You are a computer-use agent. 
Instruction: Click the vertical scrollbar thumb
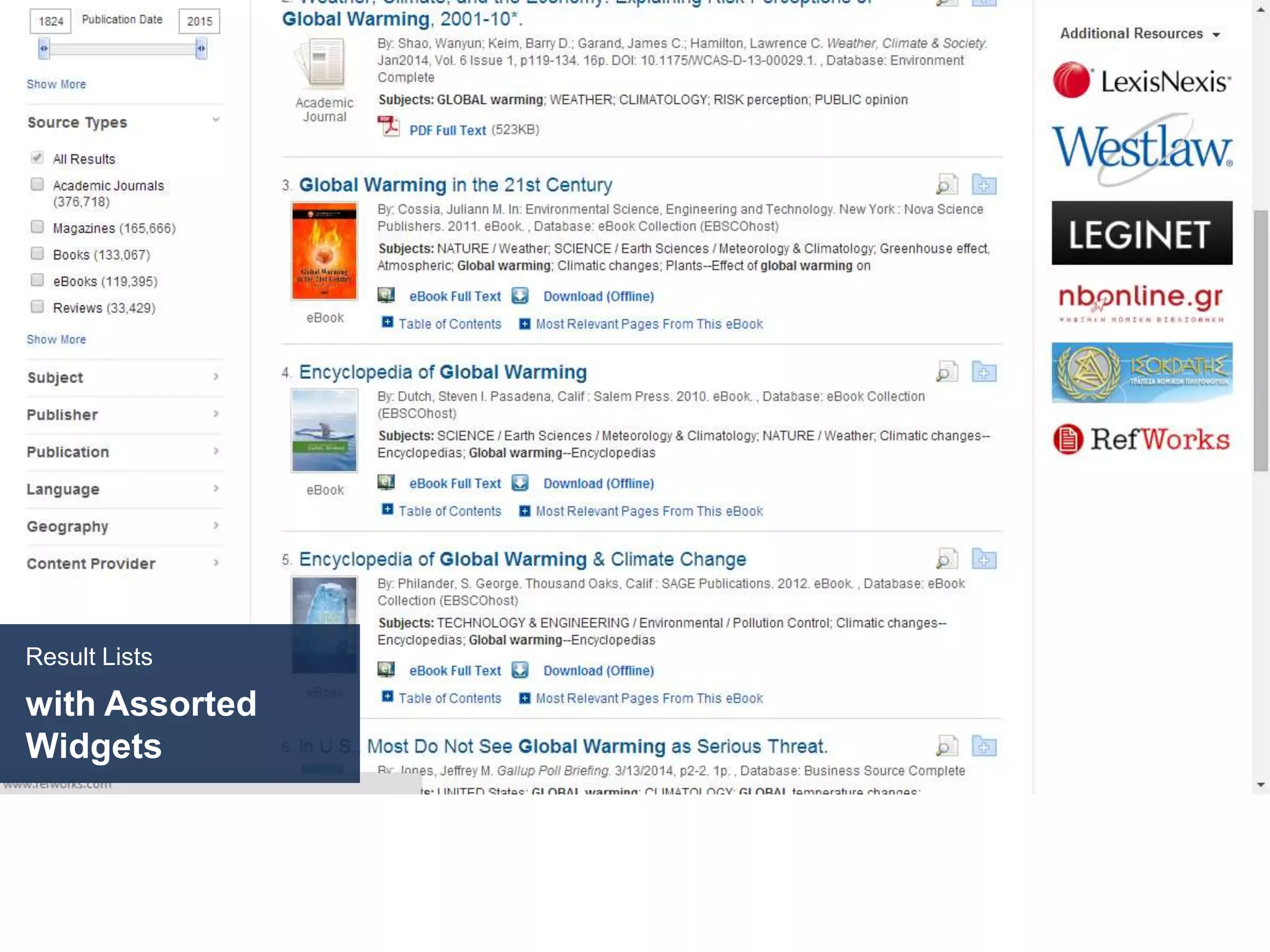tap(1260, 341)
